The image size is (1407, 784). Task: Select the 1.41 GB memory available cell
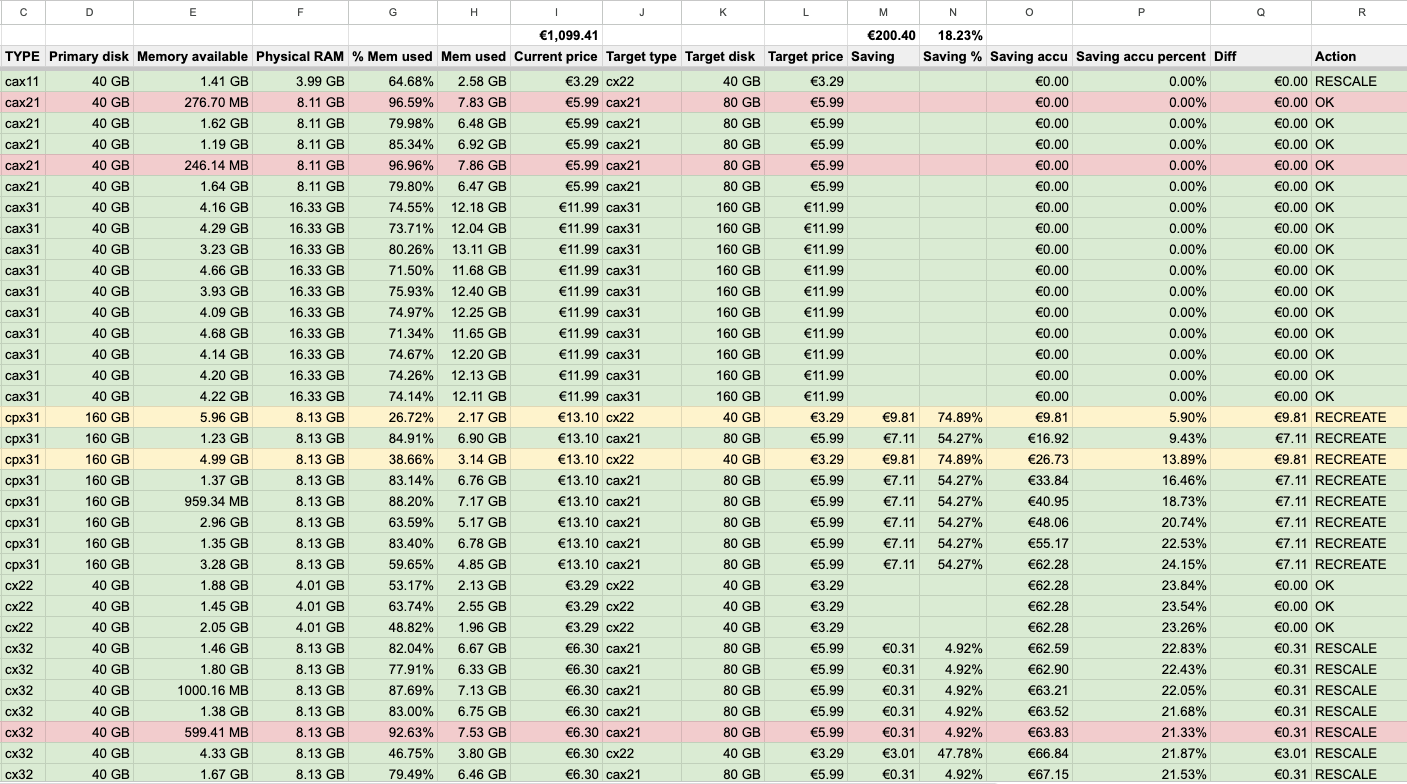[193, 81]
